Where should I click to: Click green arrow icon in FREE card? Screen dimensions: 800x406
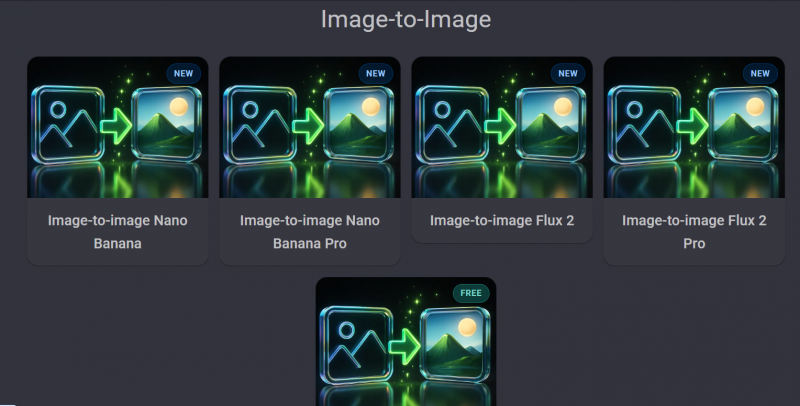[405, 346]
